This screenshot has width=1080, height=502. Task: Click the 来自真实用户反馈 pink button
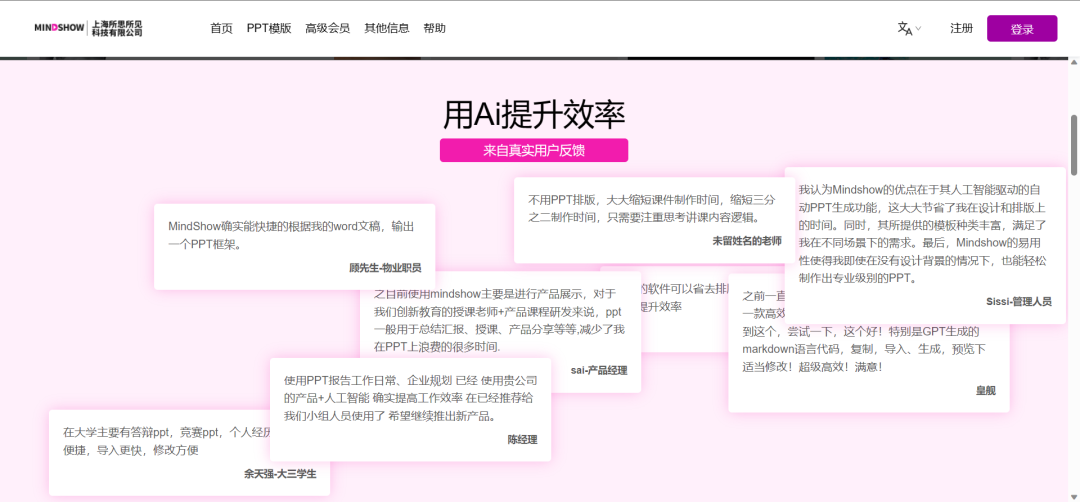(x=534, y=150)
